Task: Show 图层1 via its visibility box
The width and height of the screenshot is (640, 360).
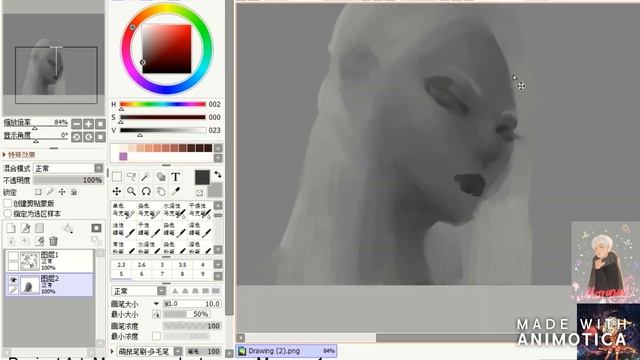Action: (x=13, y=256)
